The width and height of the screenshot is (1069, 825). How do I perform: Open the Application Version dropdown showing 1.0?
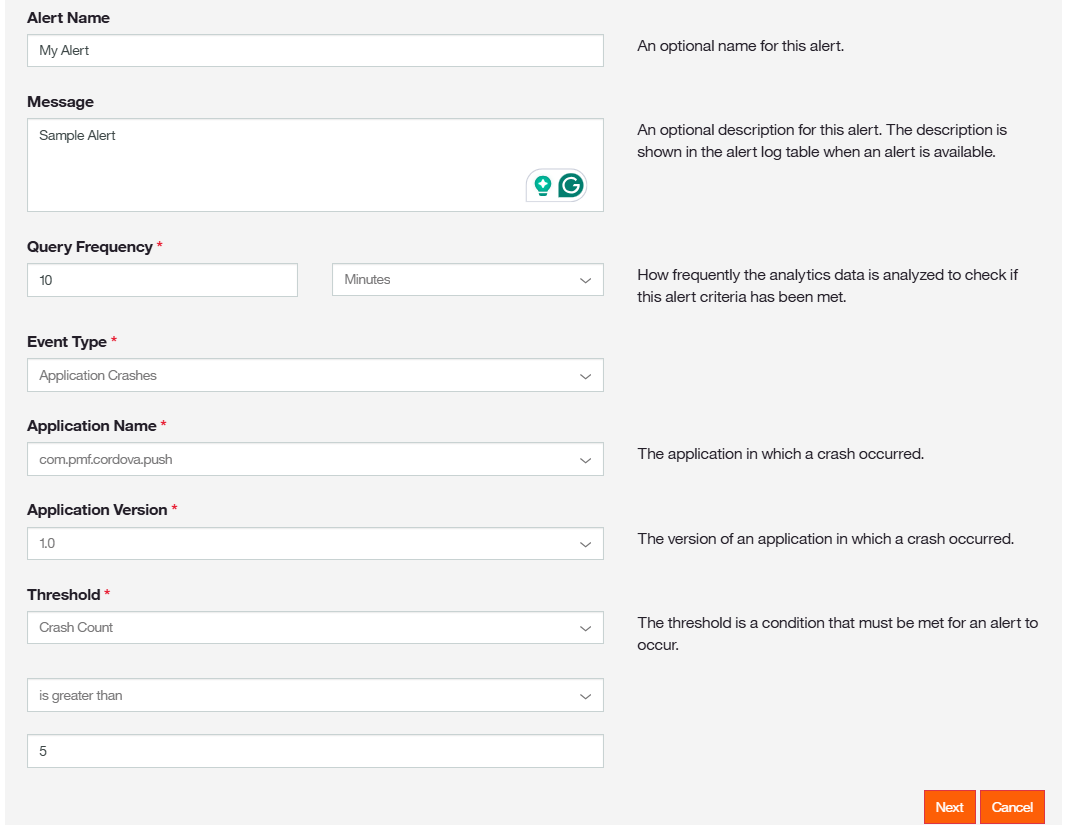315,544
